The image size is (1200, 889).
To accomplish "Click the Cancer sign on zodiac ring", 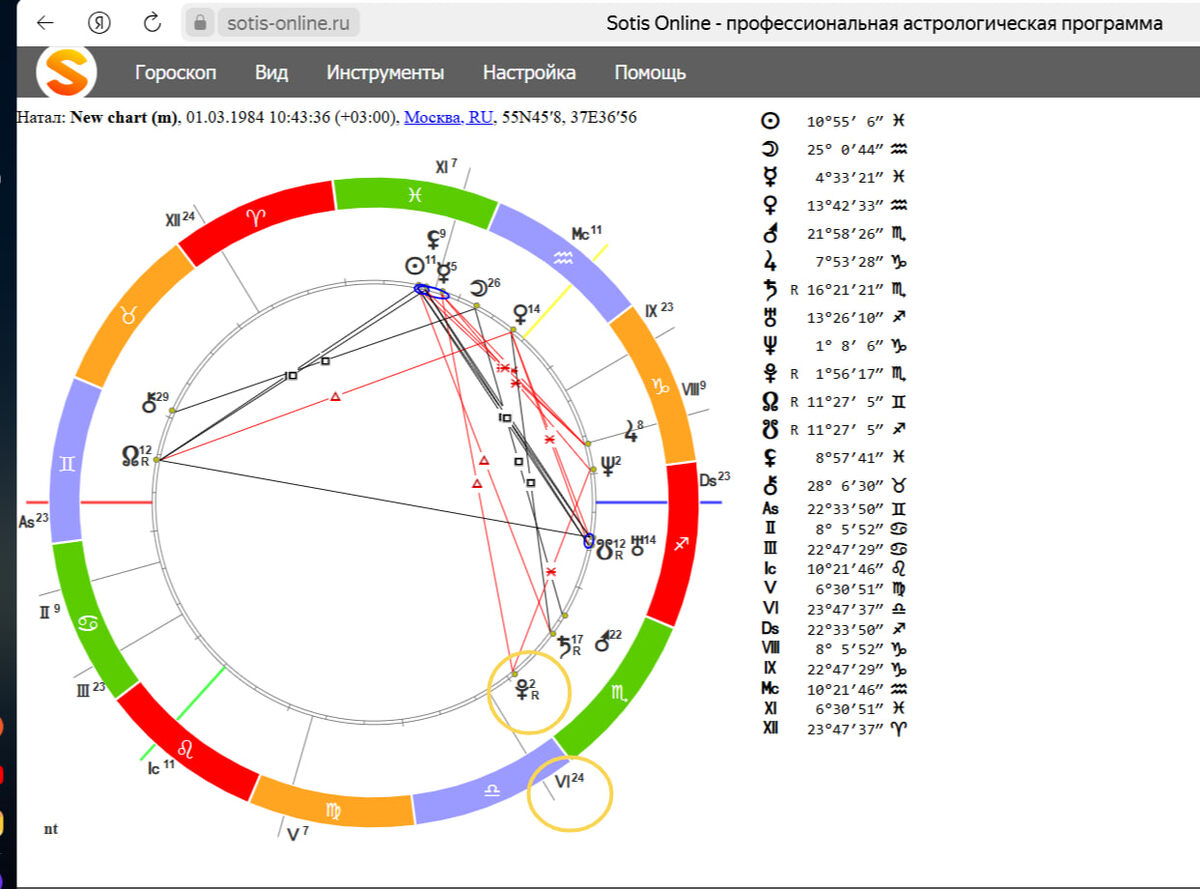I will tap(88, 623).
